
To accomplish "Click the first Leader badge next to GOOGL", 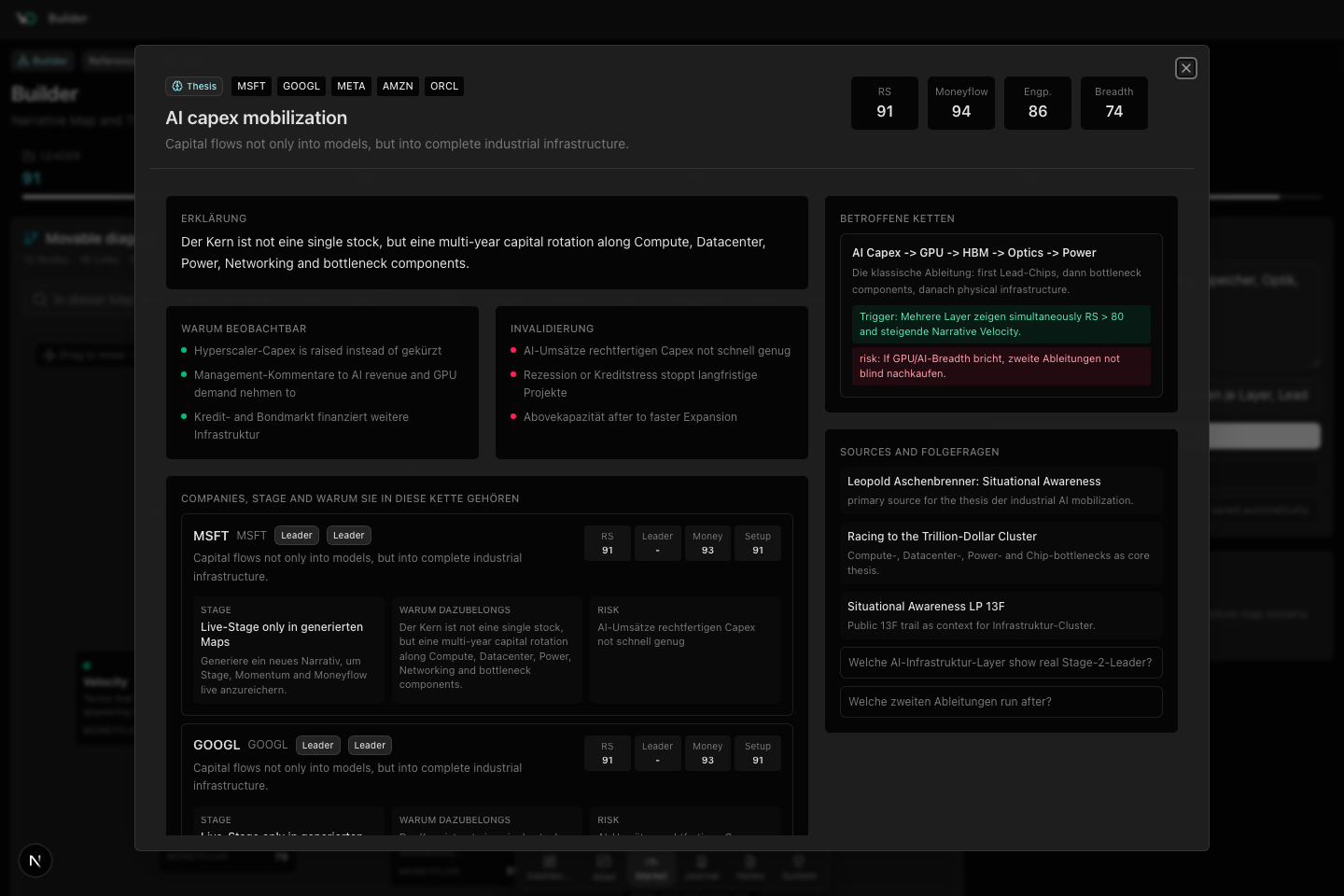I will pyautogui.click(x=317, y=746).
